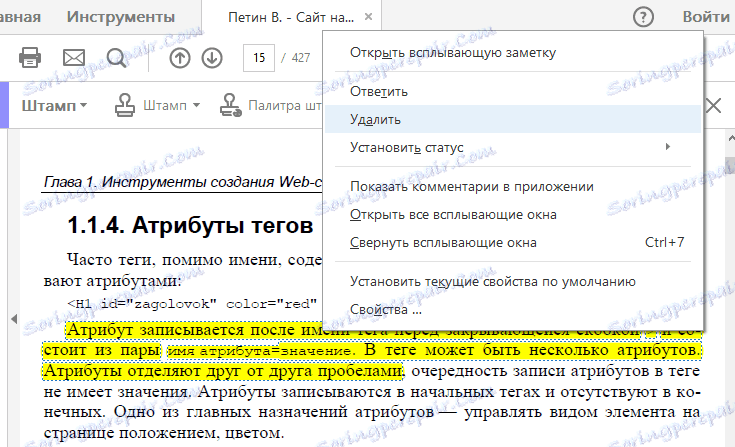
Task: Choose Ответить in the context menu
Action: (514, 91)
